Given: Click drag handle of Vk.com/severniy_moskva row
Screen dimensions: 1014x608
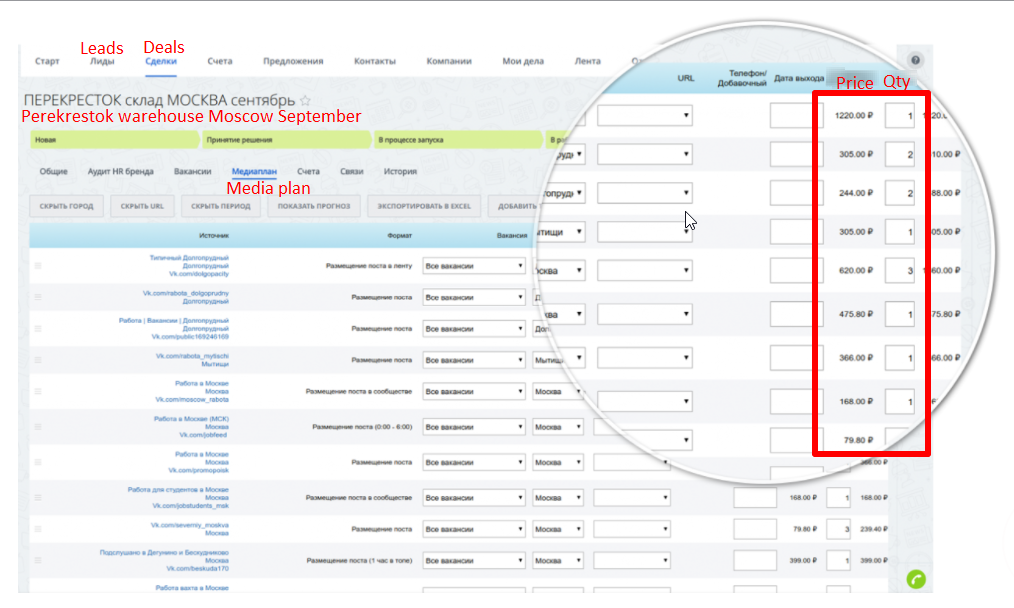Looking at the screenshot, I should (x=38, y=529).
